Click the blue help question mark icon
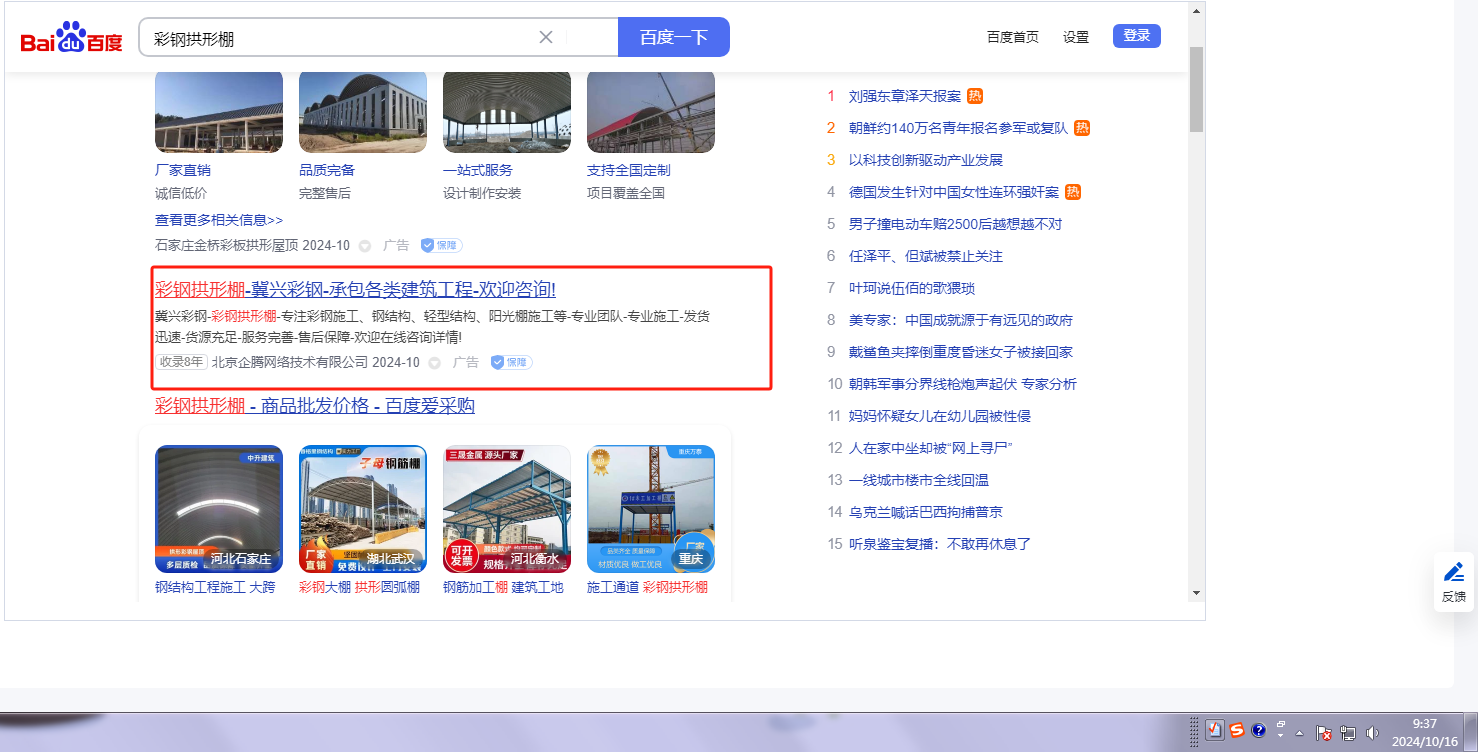Viewport: 1478px width, 752px height. (1259, 730)
